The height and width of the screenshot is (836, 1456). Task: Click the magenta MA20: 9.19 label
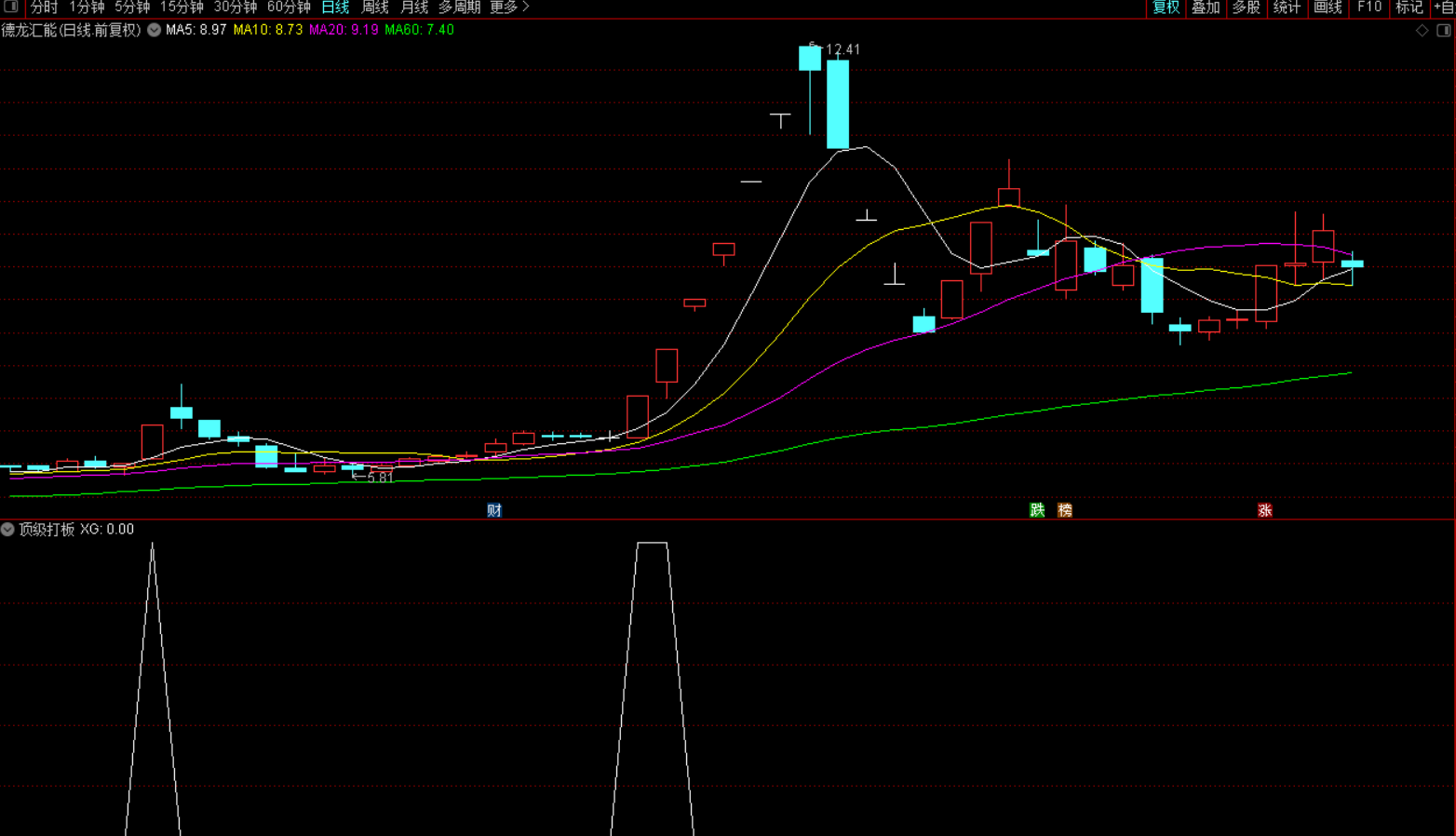(x=344, y=30)
